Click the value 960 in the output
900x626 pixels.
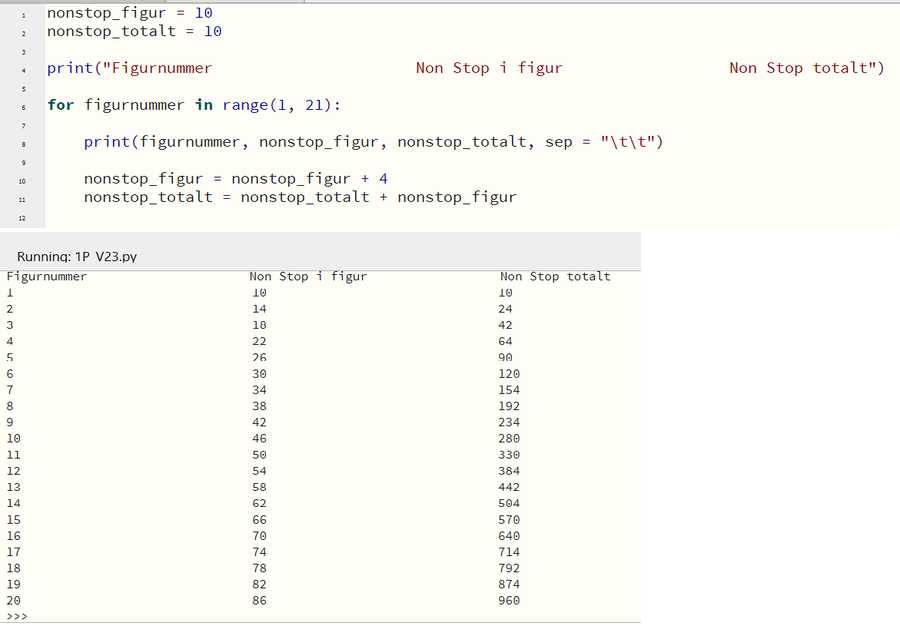click(509, 601)
